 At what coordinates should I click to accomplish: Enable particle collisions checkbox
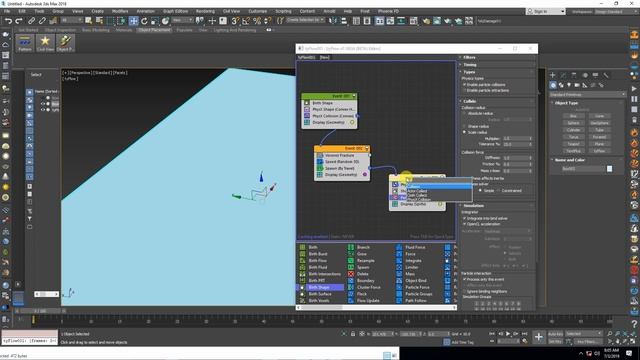464,84
